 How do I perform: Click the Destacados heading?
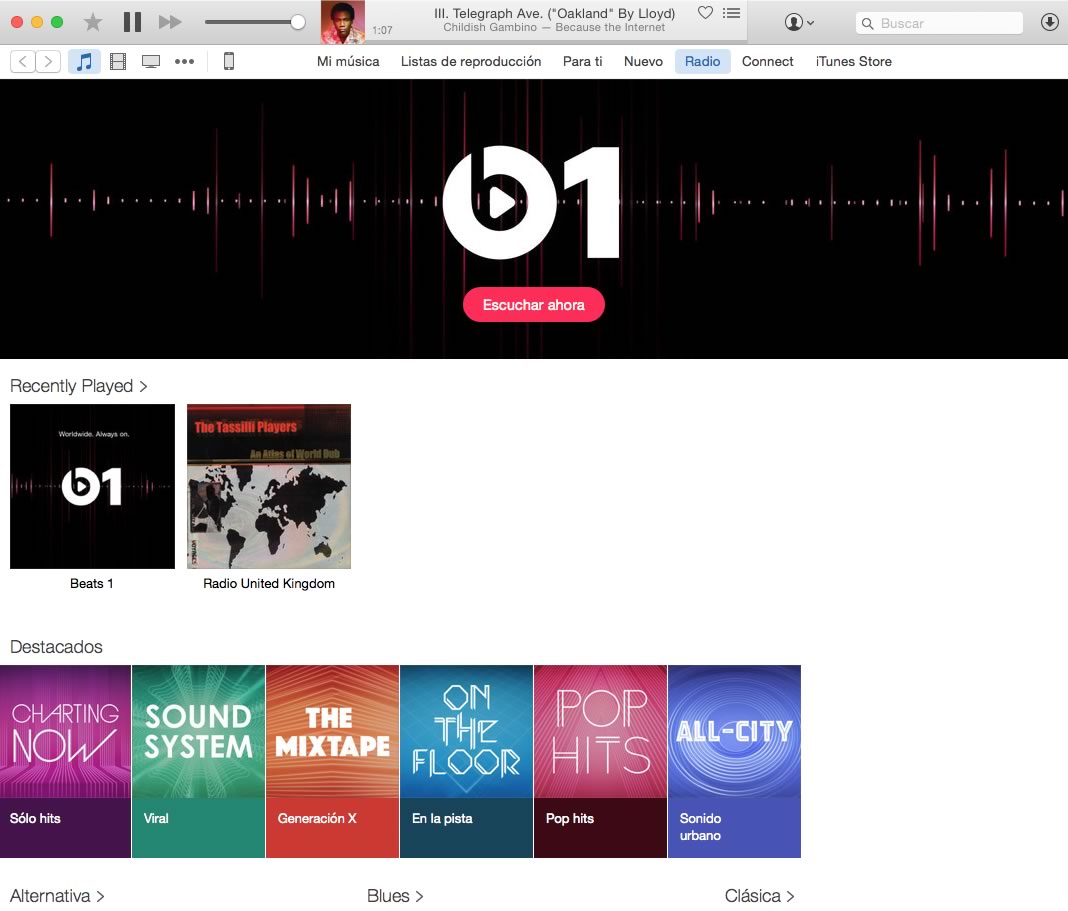point(57,647)
